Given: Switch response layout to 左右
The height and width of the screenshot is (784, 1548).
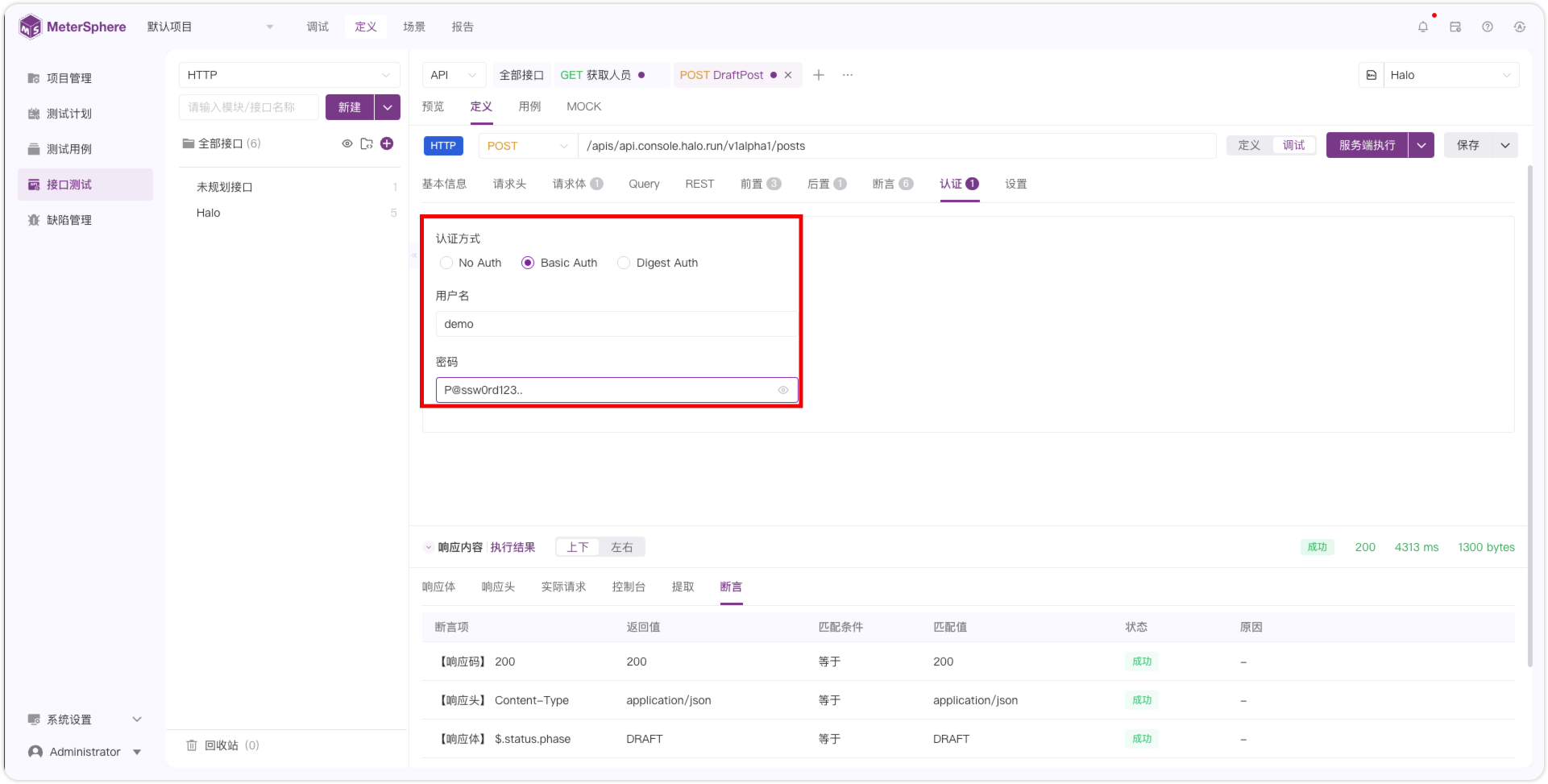Looking at the screenshot, I should tap(621, 547).
